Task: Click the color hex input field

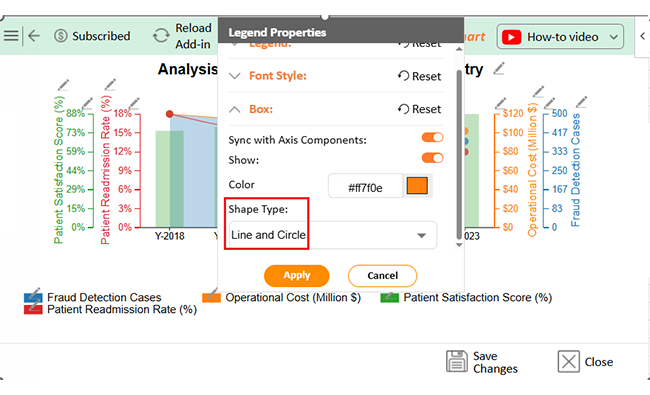Action: 365,186
